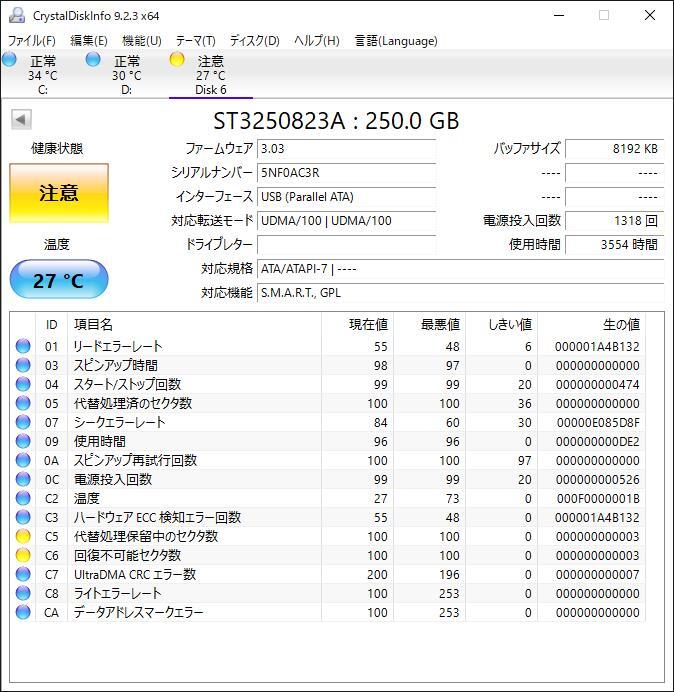Open the テーマ(T) menu
674x692 pixels.
coord(196,41)
